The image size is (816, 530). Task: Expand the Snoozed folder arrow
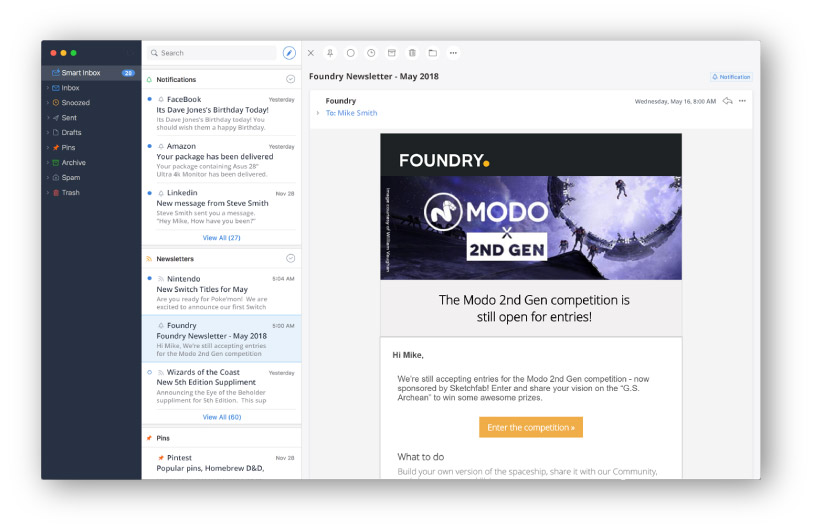(x=47, y=103)
